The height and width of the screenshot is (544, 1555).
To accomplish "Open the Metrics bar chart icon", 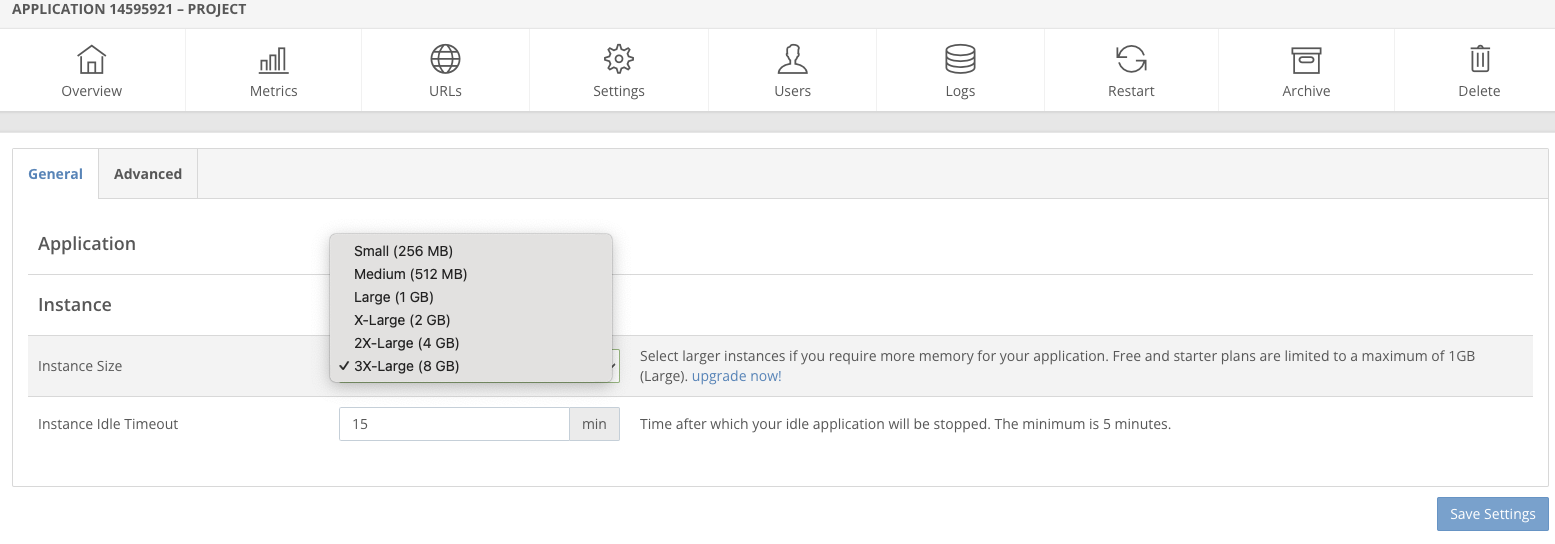I will 273,60.
